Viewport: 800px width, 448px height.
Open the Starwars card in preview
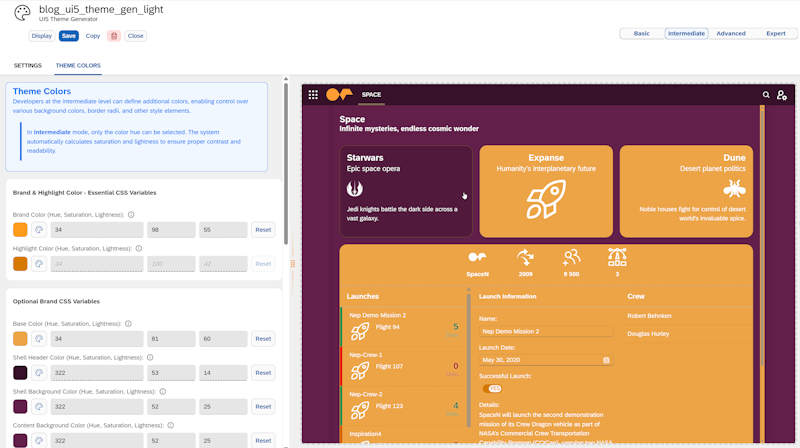point(406,191)
